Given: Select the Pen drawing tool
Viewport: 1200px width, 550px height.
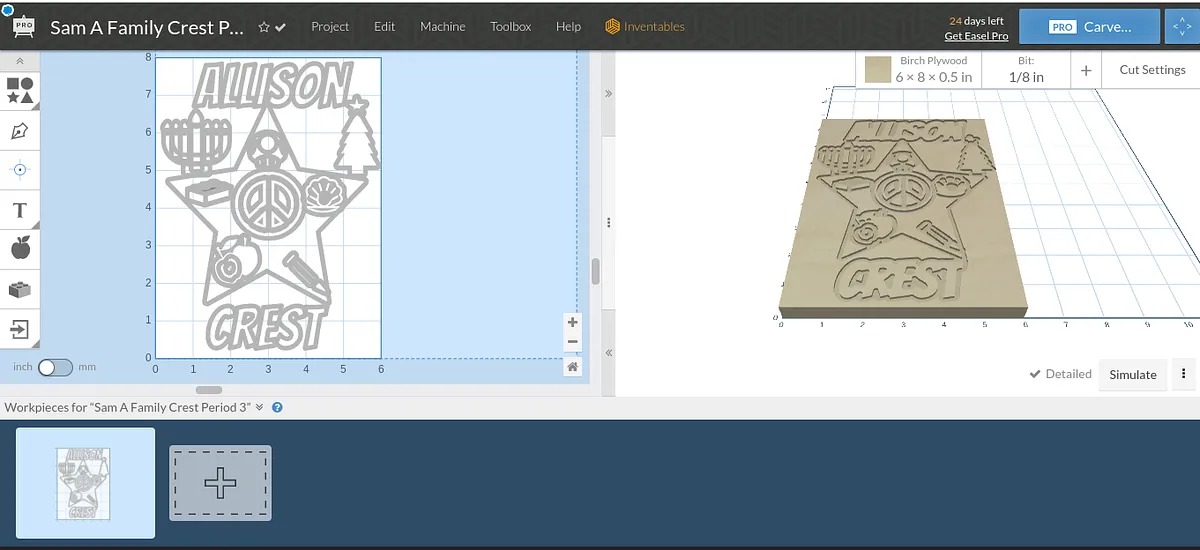Looking at the screenshot, I should 20,131.
